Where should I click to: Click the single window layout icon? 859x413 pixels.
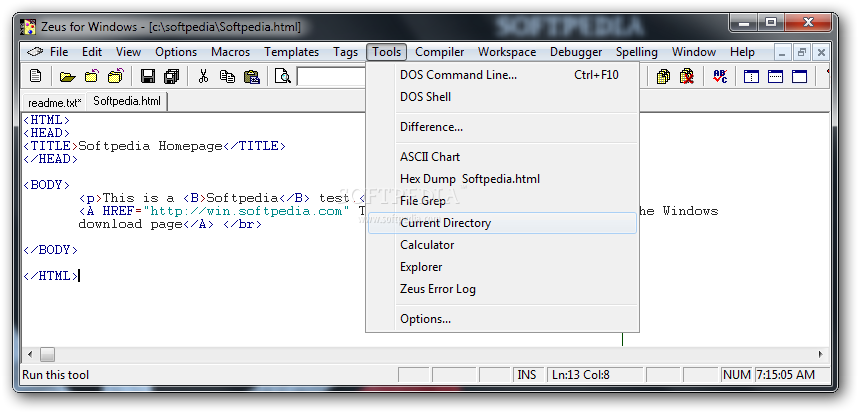pyautogui.click(x=799, y=76)
